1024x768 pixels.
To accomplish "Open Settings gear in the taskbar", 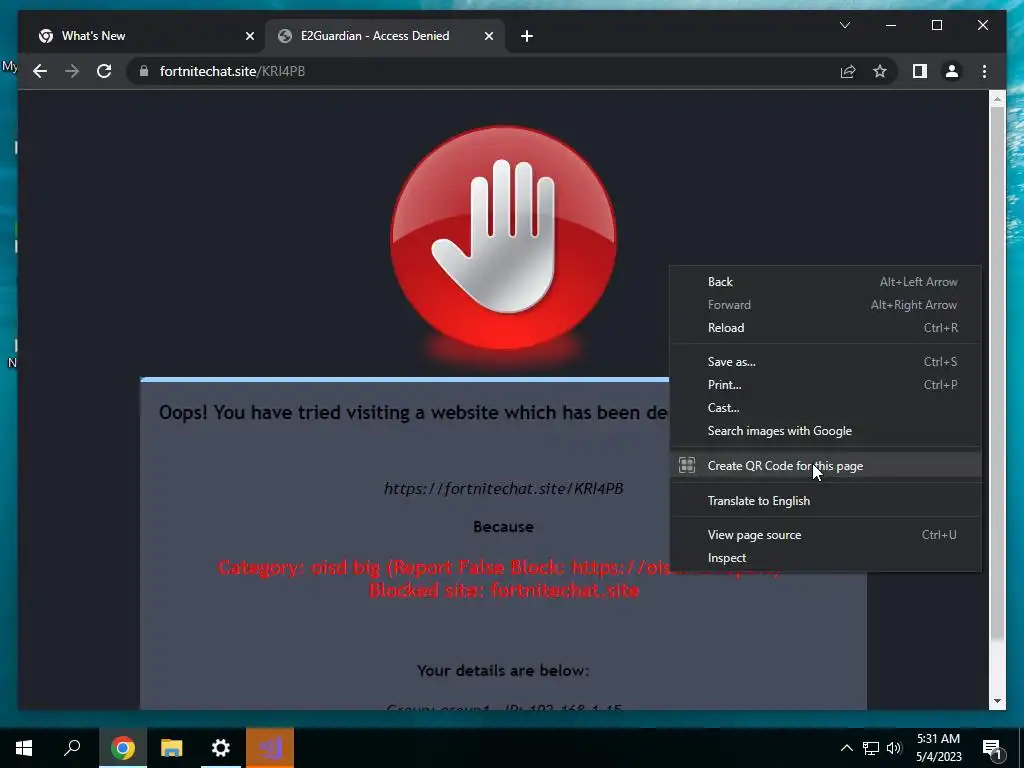I will click(221, 748).
